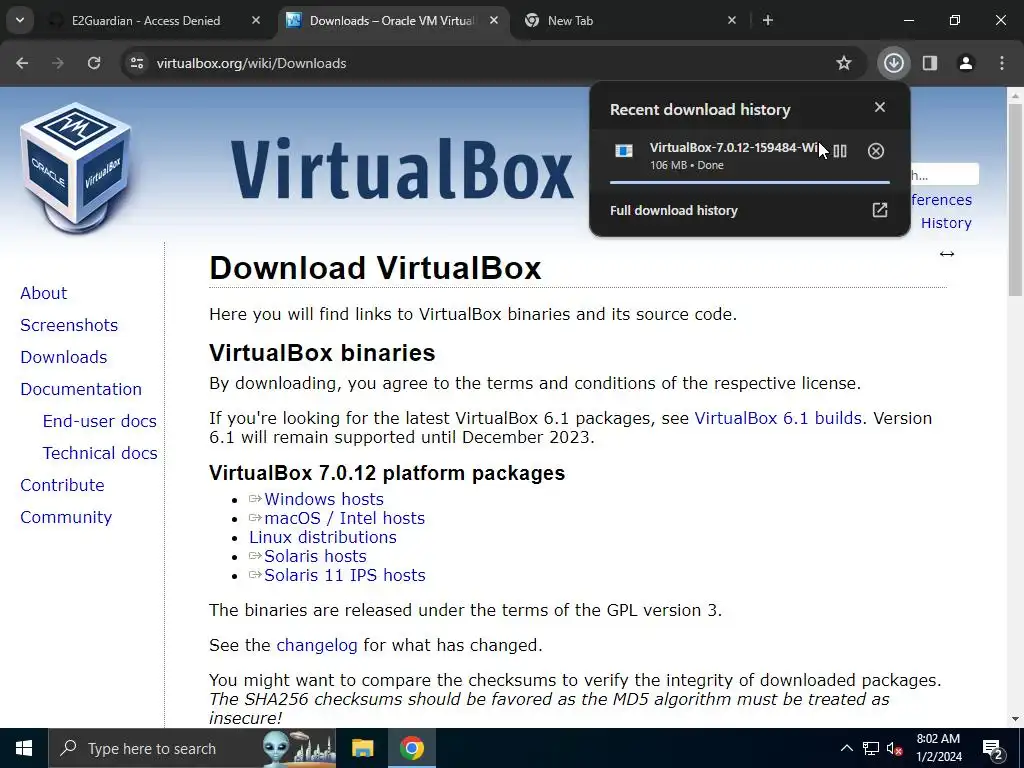Show hidden system tray icons chevron
This screenshot has height=768, width=1024.
(x=846, y=748)
